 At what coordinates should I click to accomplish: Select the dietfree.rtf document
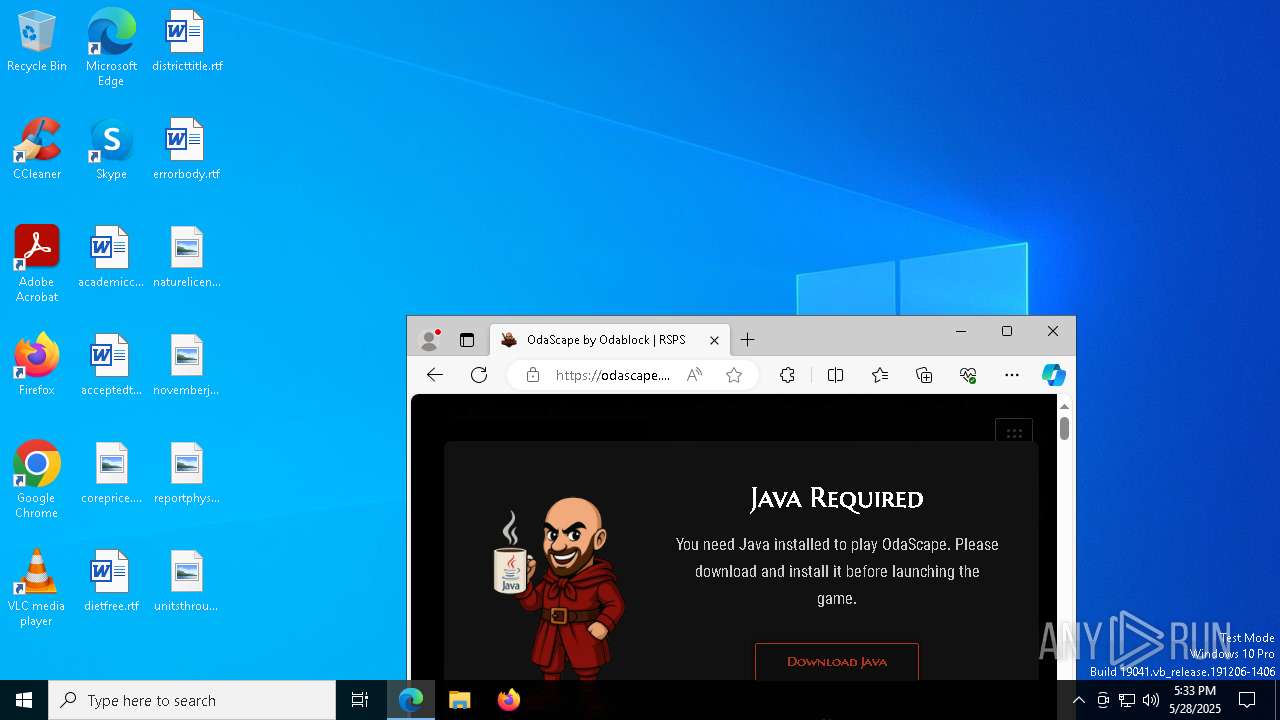pos(111,582)
